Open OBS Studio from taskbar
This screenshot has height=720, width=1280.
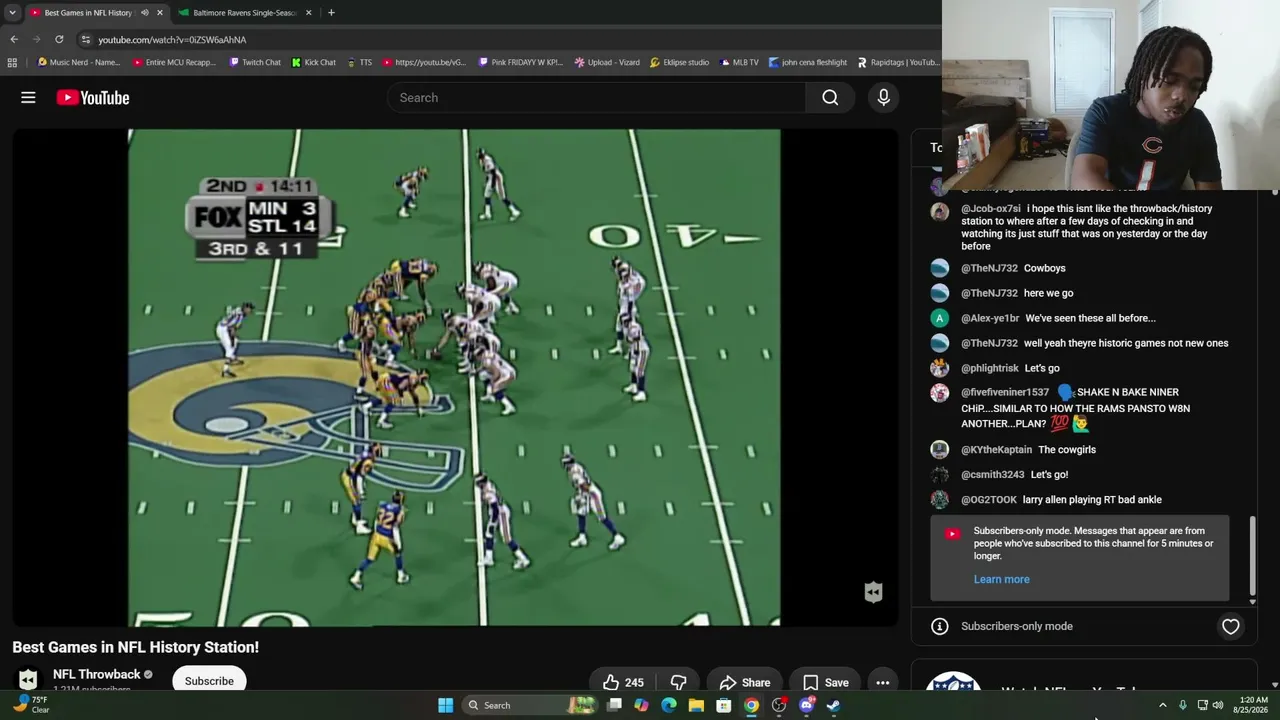(779, 705)
